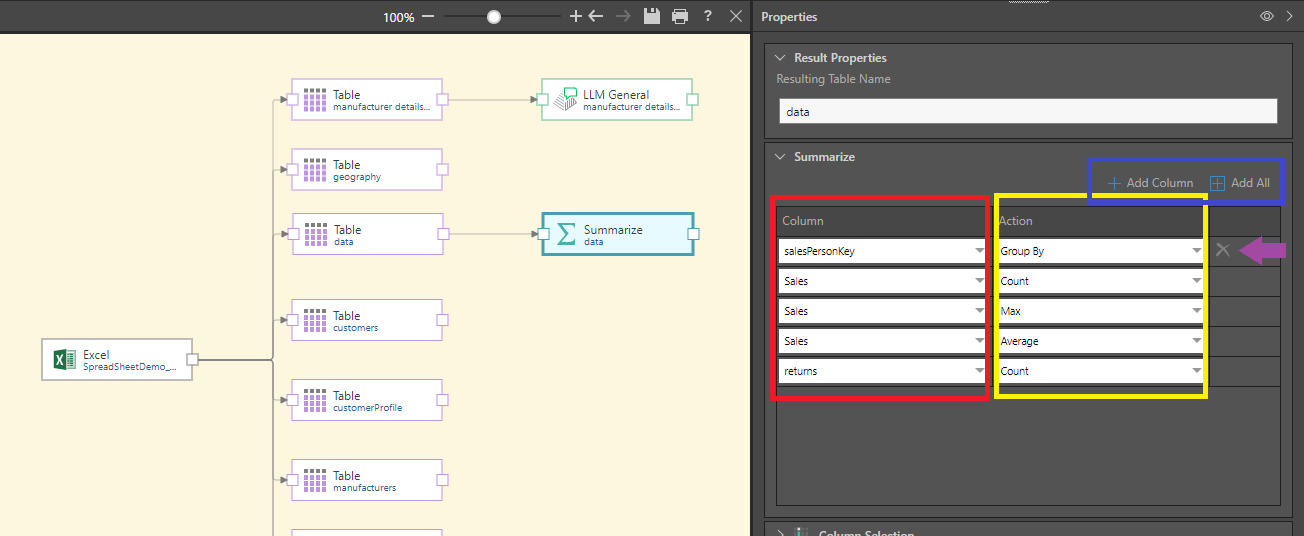The width and height of the screenshot is (1304, 536).
Task: Expand the Column Selection section
Action: click(x=780, y=533)
